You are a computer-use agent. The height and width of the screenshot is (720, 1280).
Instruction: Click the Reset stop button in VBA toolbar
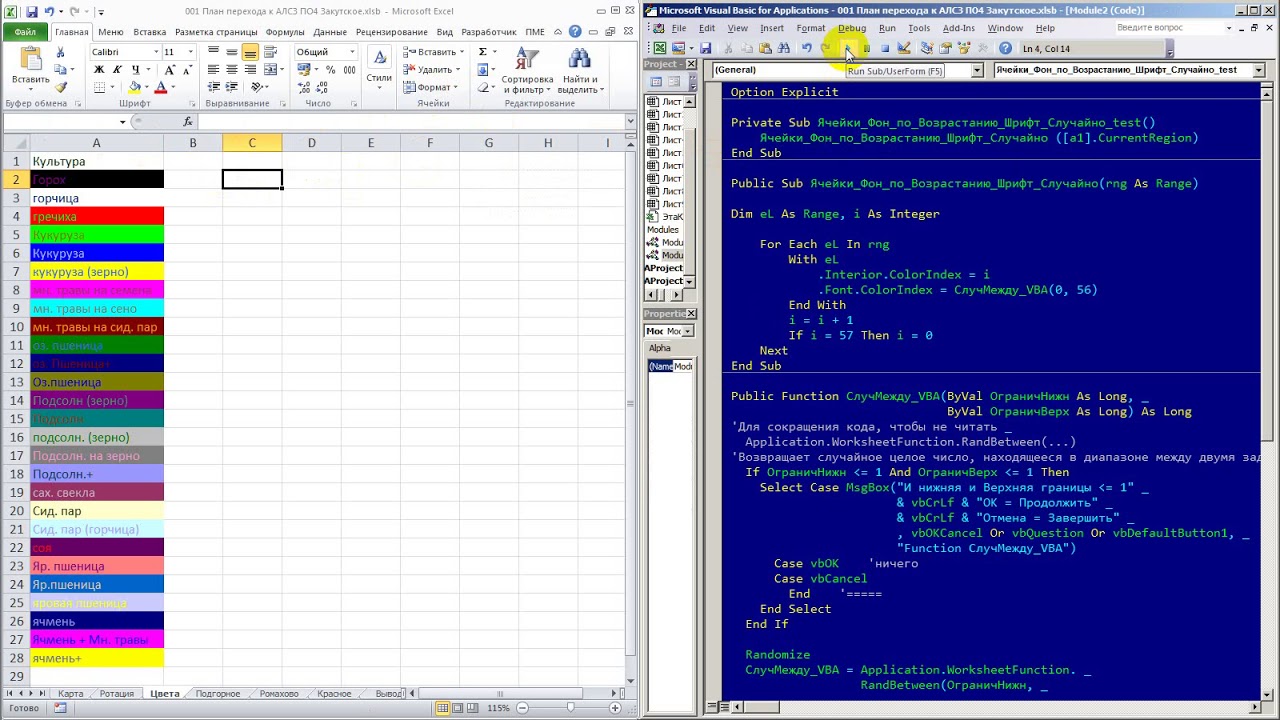(x=885, y=48)
